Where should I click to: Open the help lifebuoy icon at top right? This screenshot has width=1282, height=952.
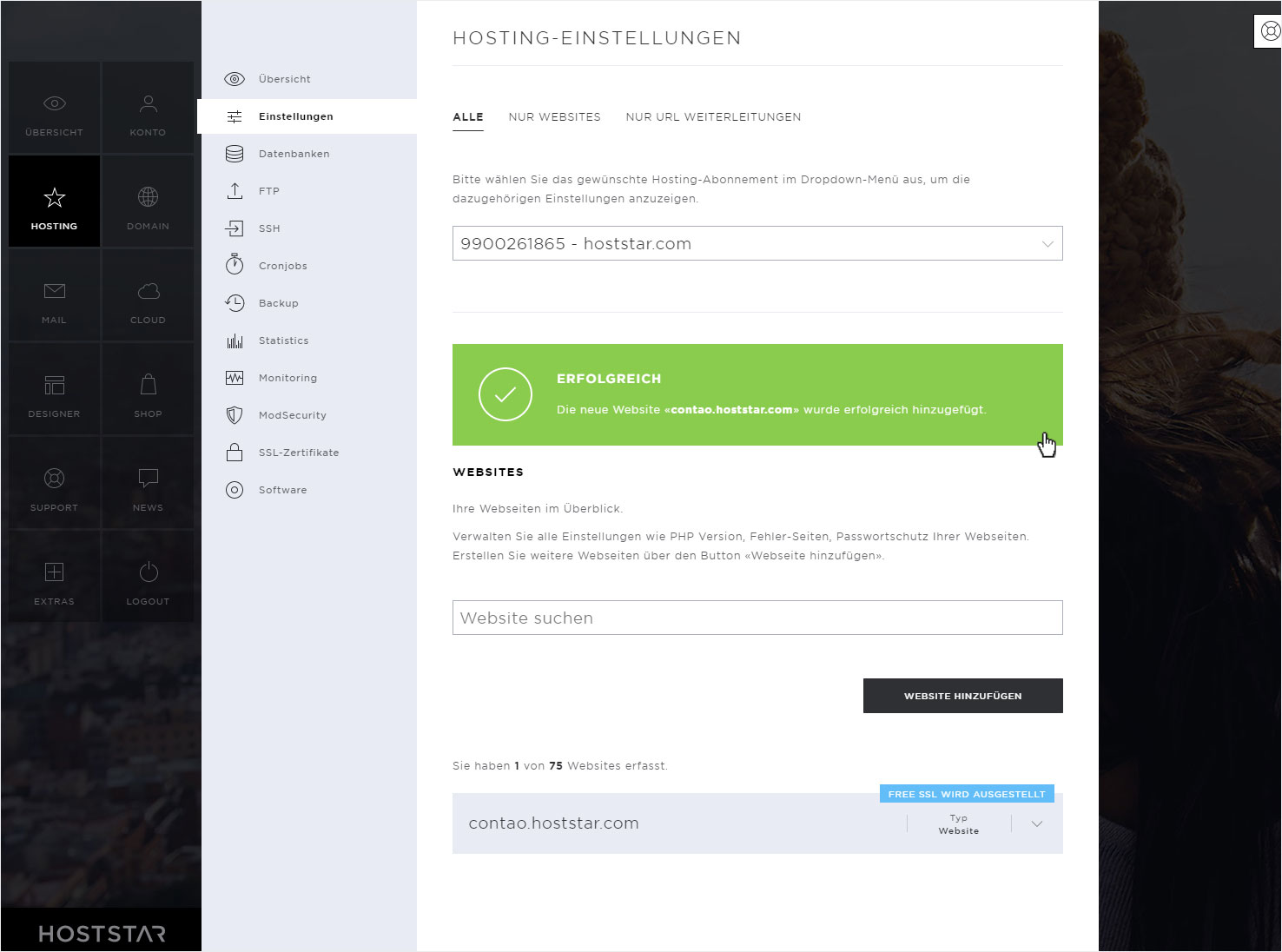point(1269,31)
